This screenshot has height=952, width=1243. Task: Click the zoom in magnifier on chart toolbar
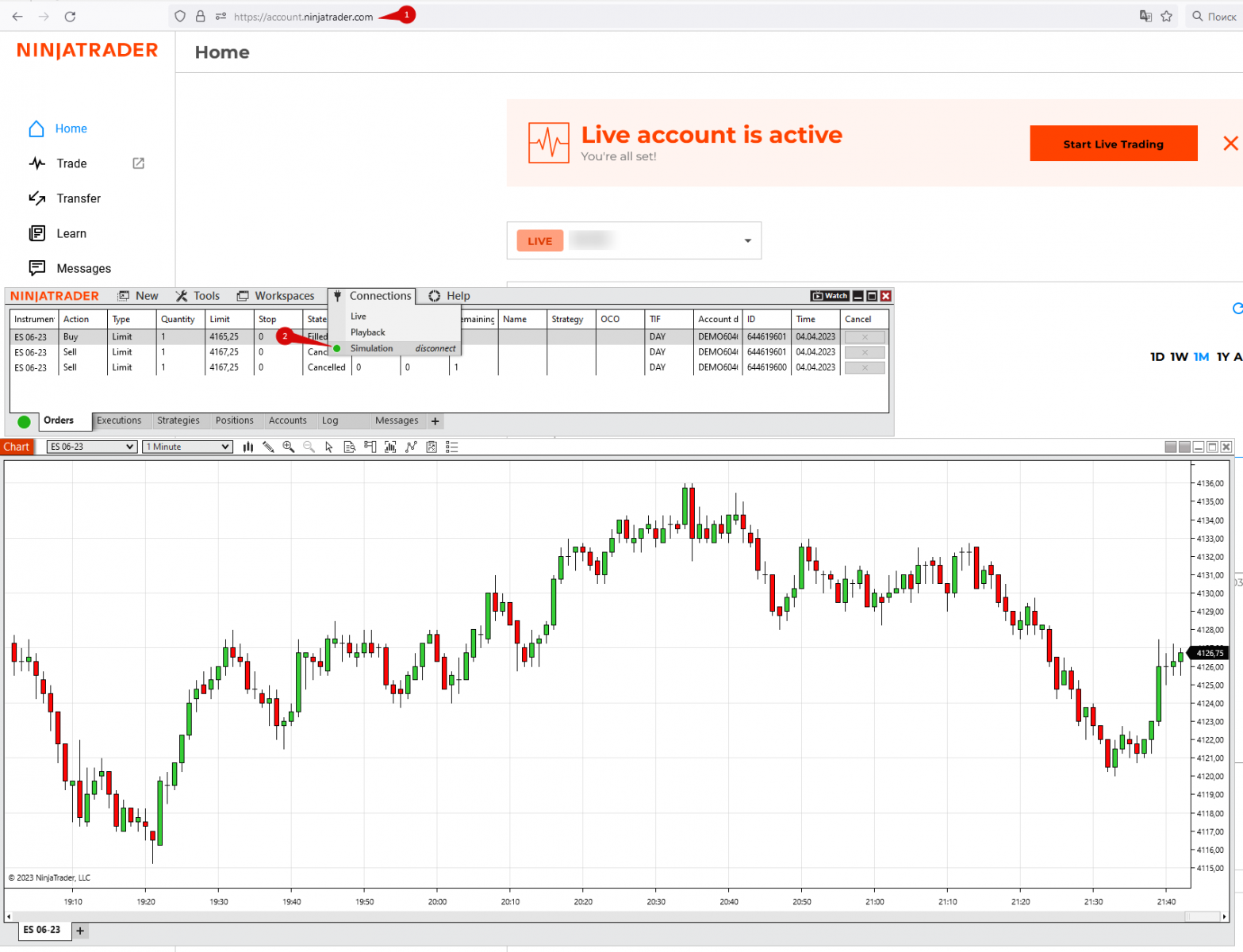pos(289,447)
